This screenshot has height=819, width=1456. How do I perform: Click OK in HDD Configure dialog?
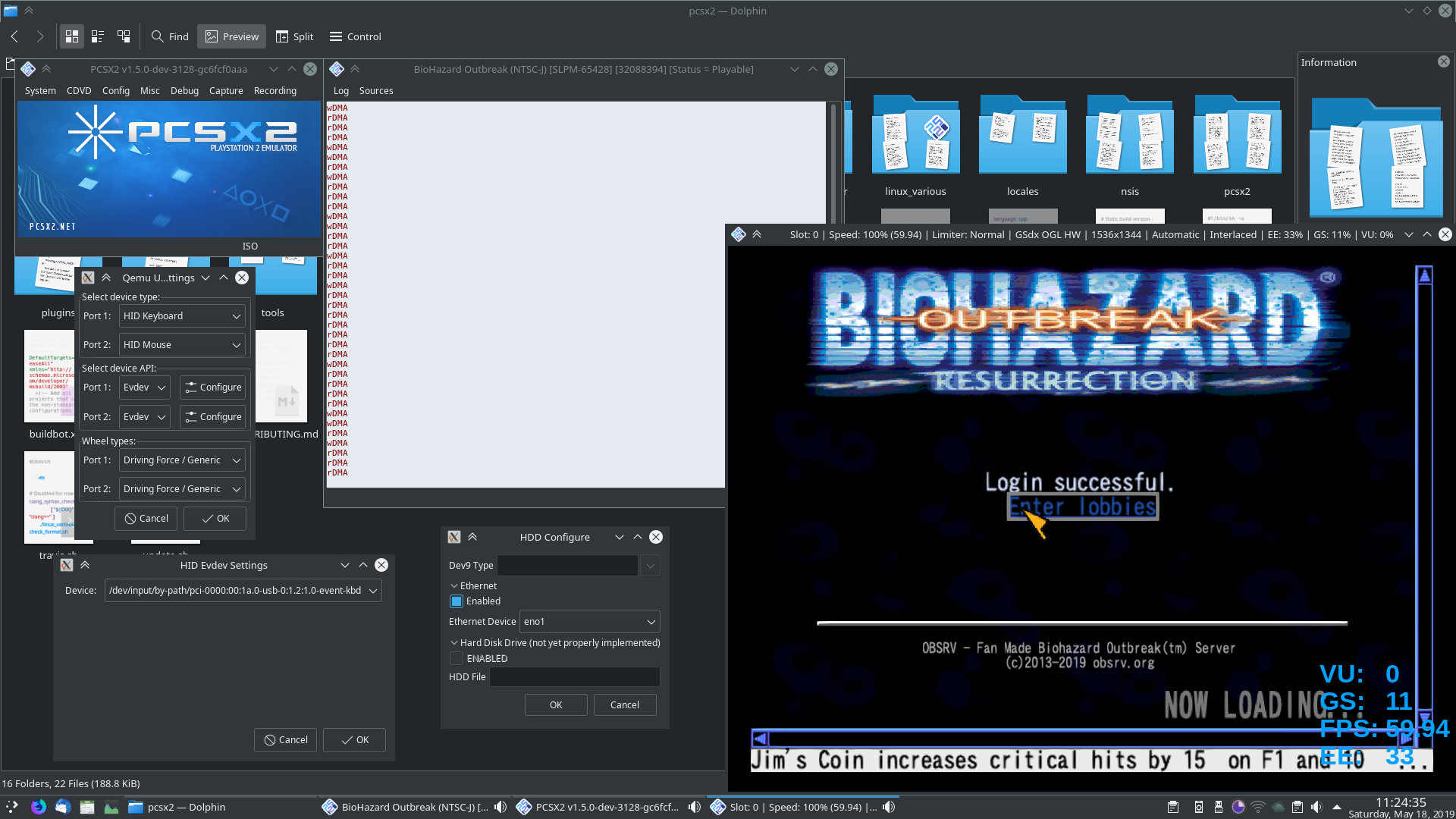point(556,705)
